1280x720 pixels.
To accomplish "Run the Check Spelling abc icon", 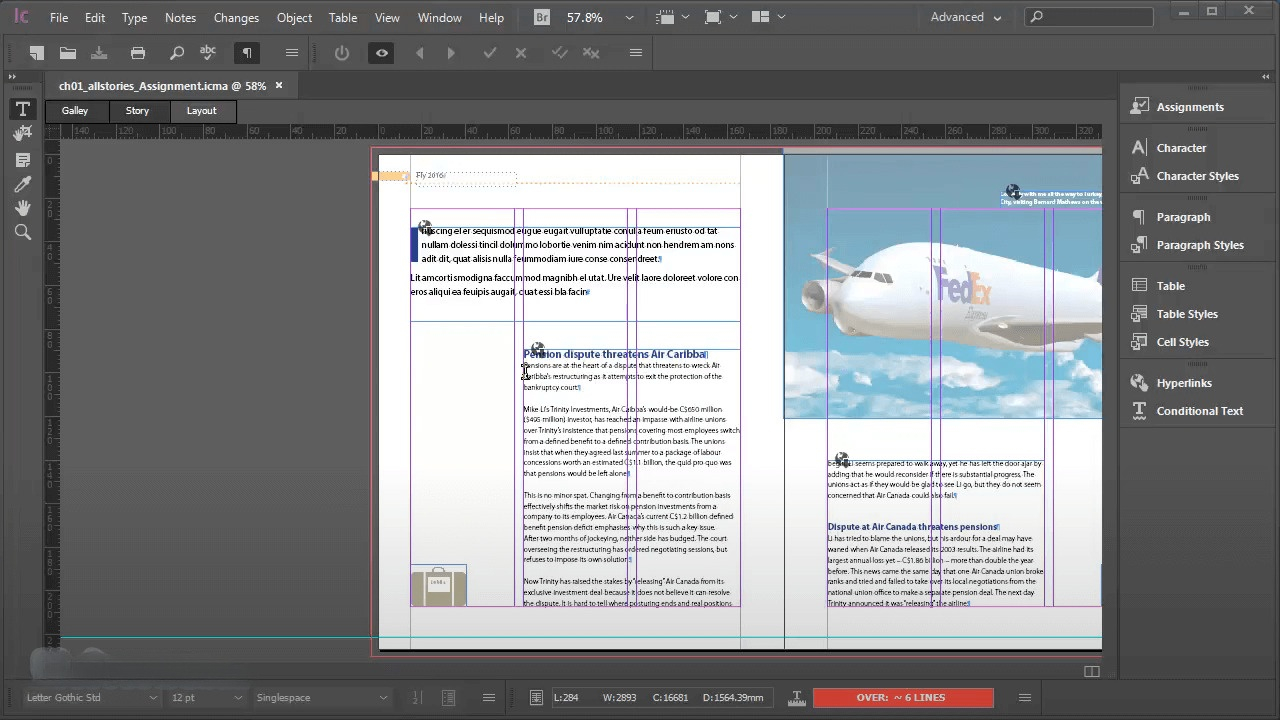I will (208, 53).
